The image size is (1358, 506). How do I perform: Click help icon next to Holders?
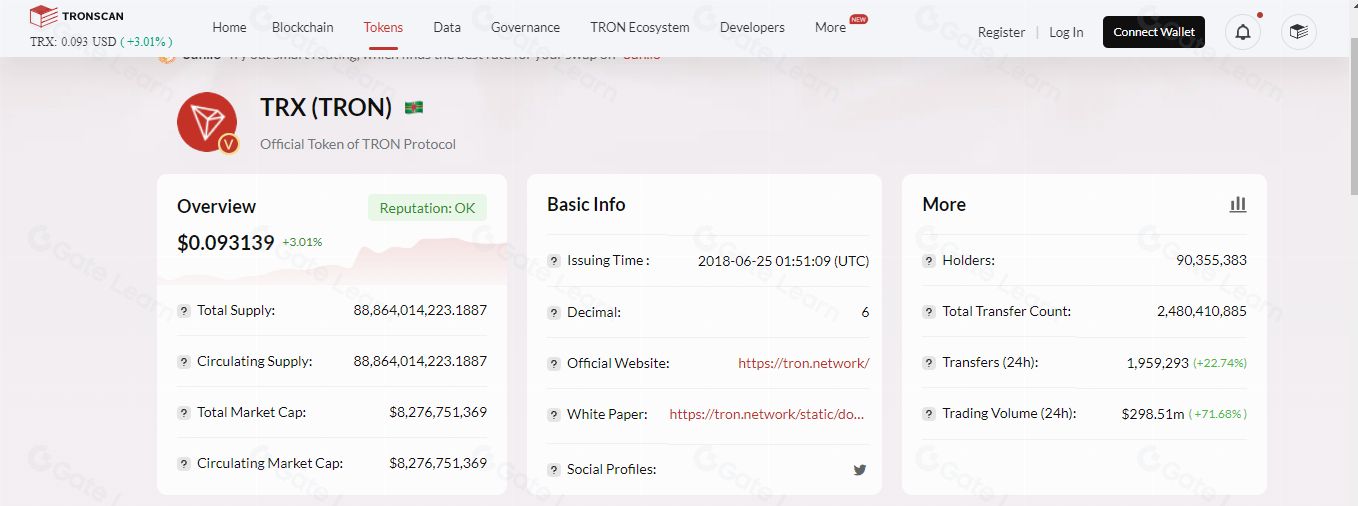(x=929, y=260)
